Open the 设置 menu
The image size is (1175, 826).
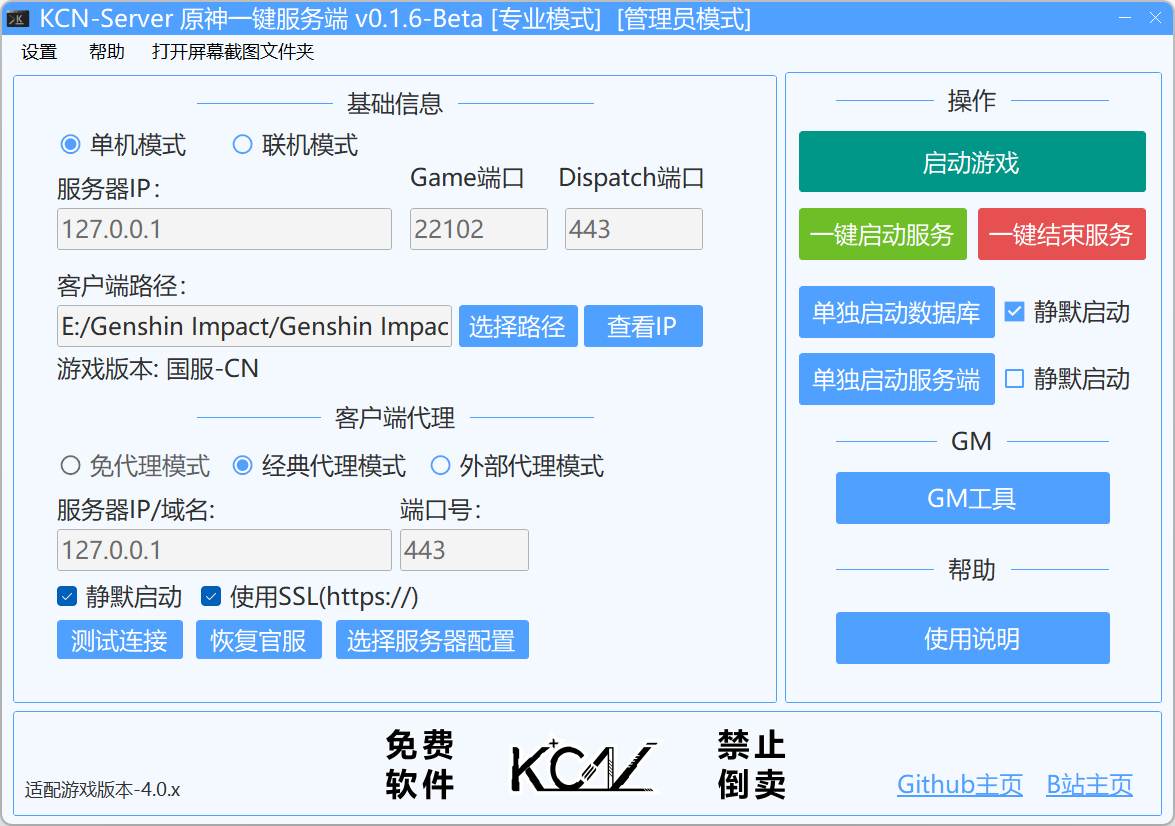tap(39, 52)
